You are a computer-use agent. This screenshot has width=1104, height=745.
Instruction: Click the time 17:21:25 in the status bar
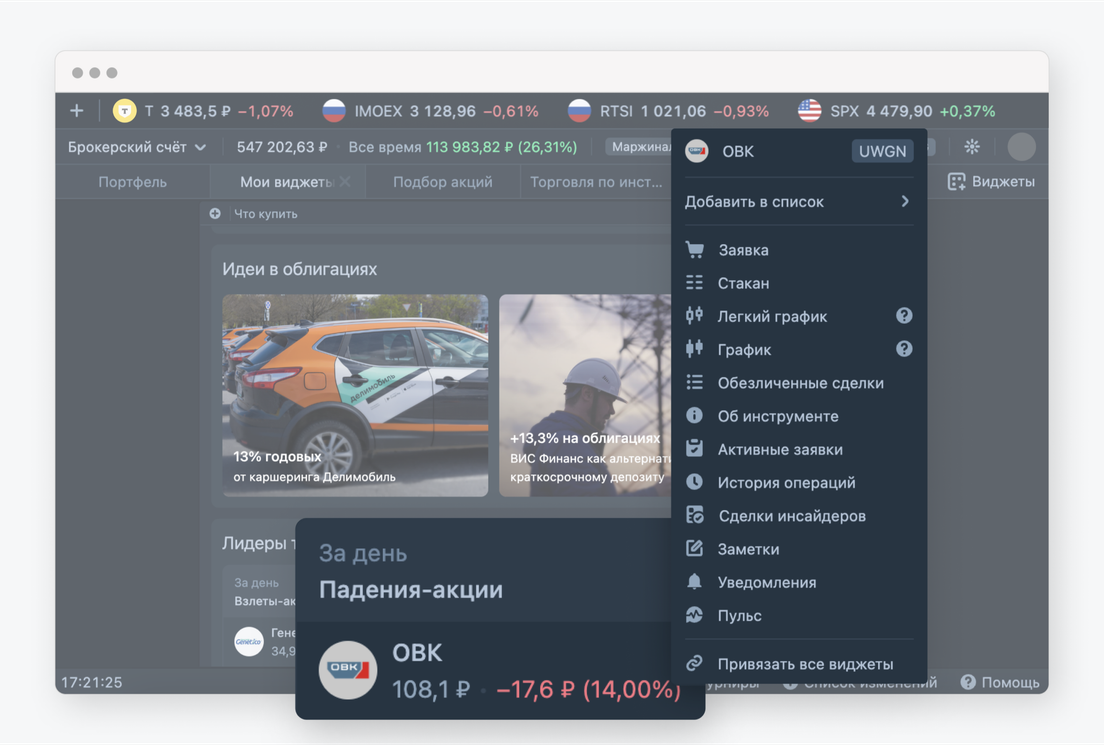tap(92, 682)
